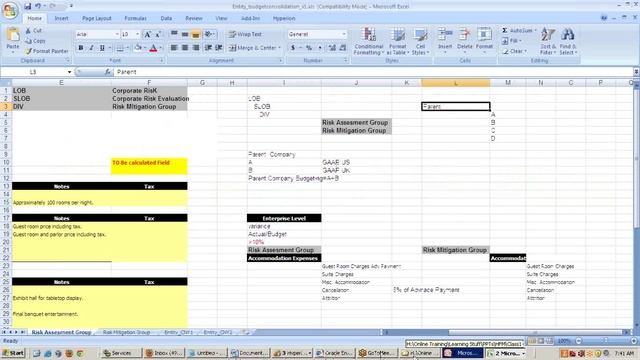Viewport: 640px width, 360px height.
Task: Center text horizontally
Action: tap(185, 48)
